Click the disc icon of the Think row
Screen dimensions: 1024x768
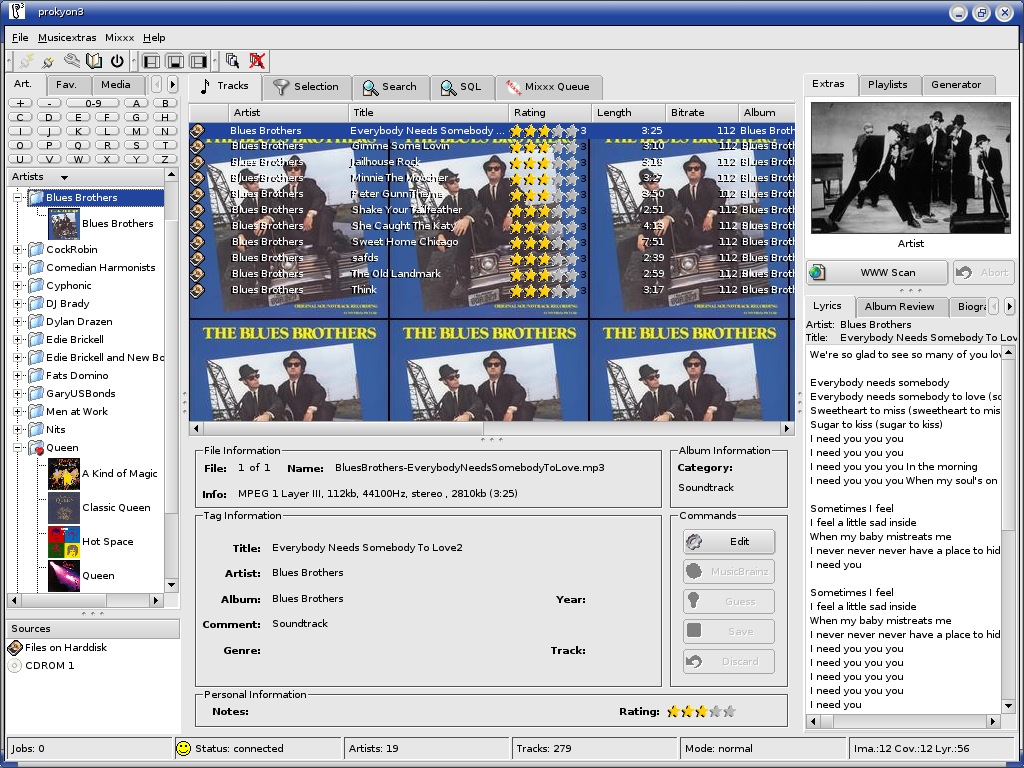tap(197, 289)
